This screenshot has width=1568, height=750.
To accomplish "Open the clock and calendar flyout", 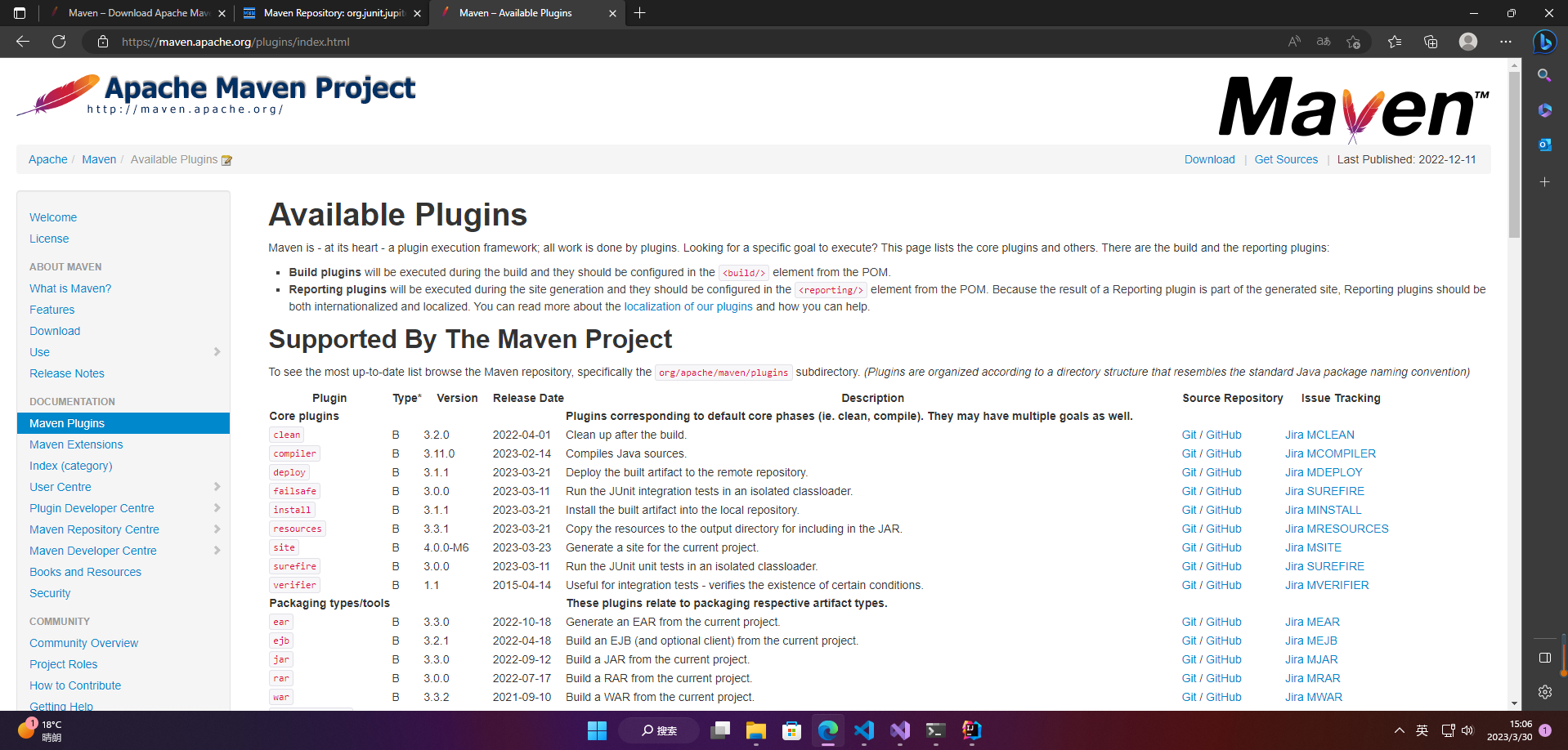I will 1509,730.
